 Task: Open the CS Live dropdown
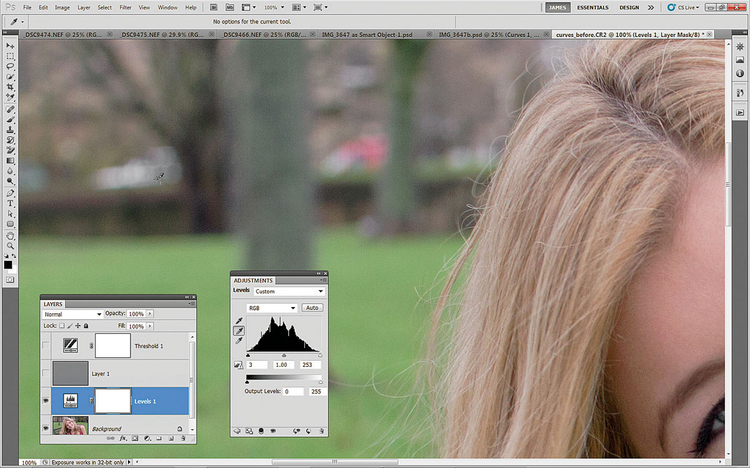click(684, 8)
